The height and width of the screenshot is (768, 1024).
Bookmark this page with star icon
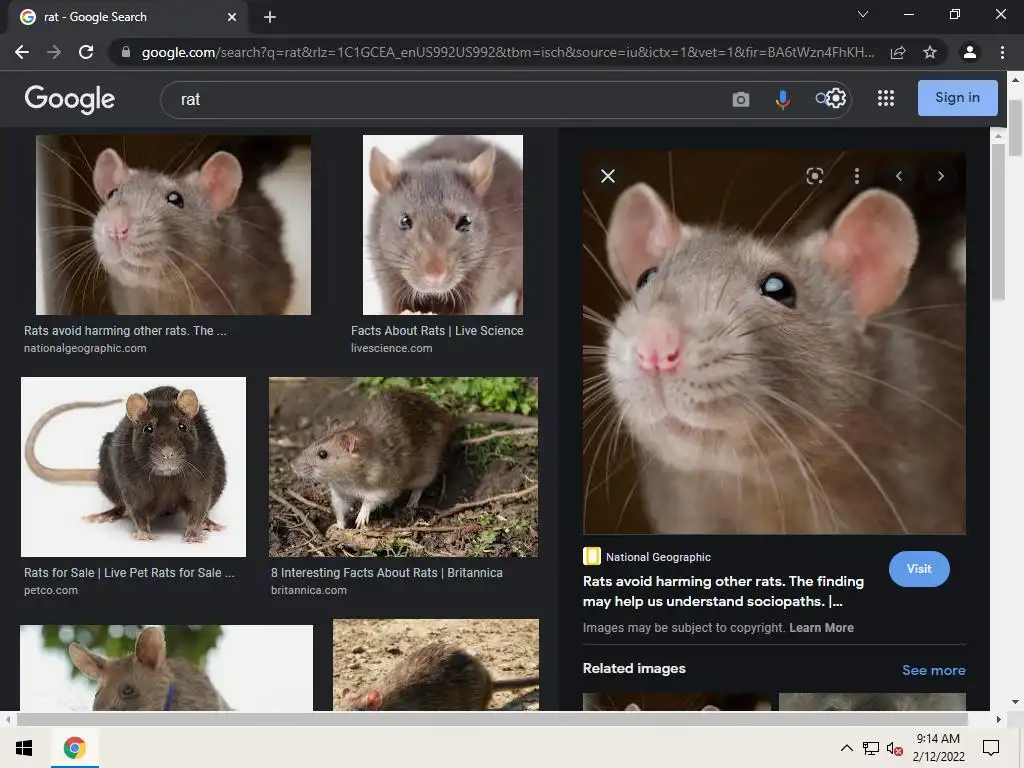click(930, 52)
